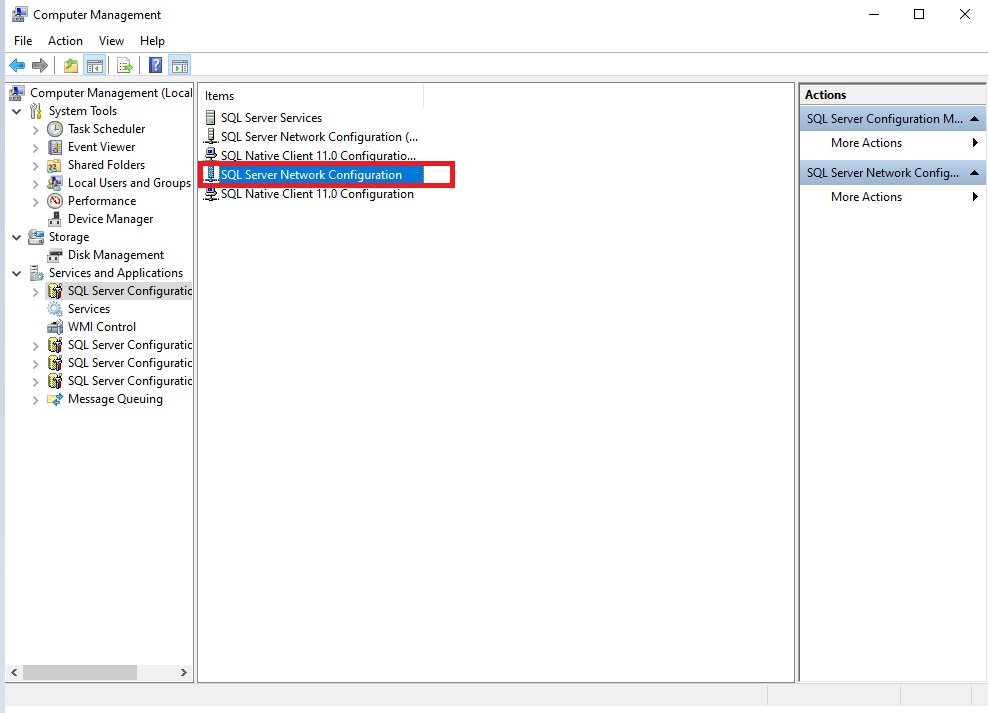Select SQL Server Services in the list
This screenshot has height=713, width=989.
point(271,118)
